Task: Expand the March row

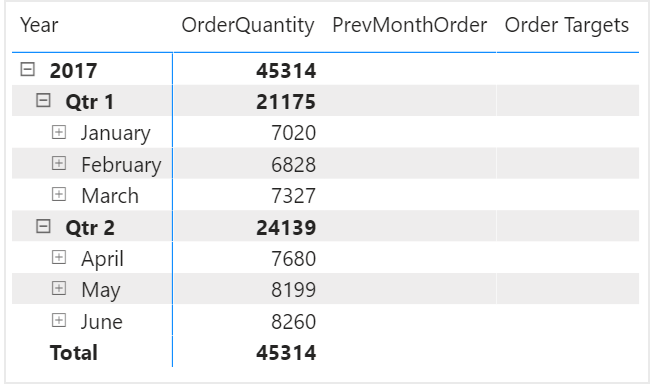Action: [59, 195]
